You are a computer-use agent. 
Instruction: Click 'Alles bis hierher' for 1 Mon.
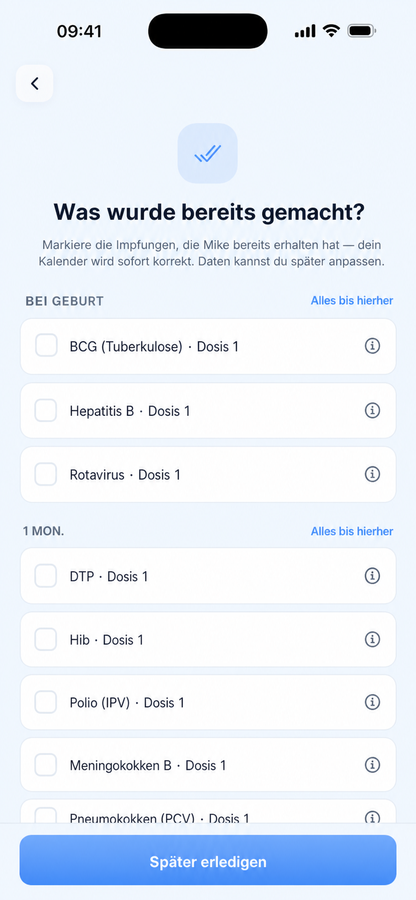[352, 532]
